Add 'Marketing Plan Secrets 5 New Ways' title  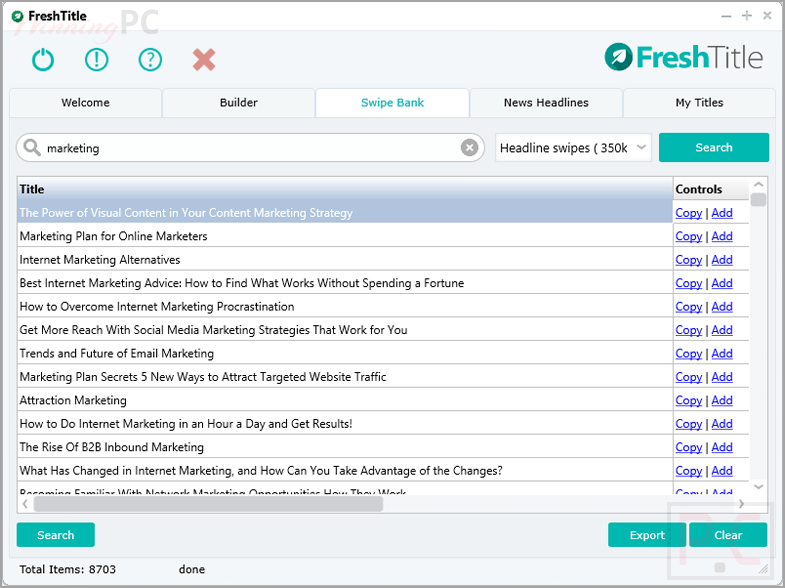tap(722, 377)
